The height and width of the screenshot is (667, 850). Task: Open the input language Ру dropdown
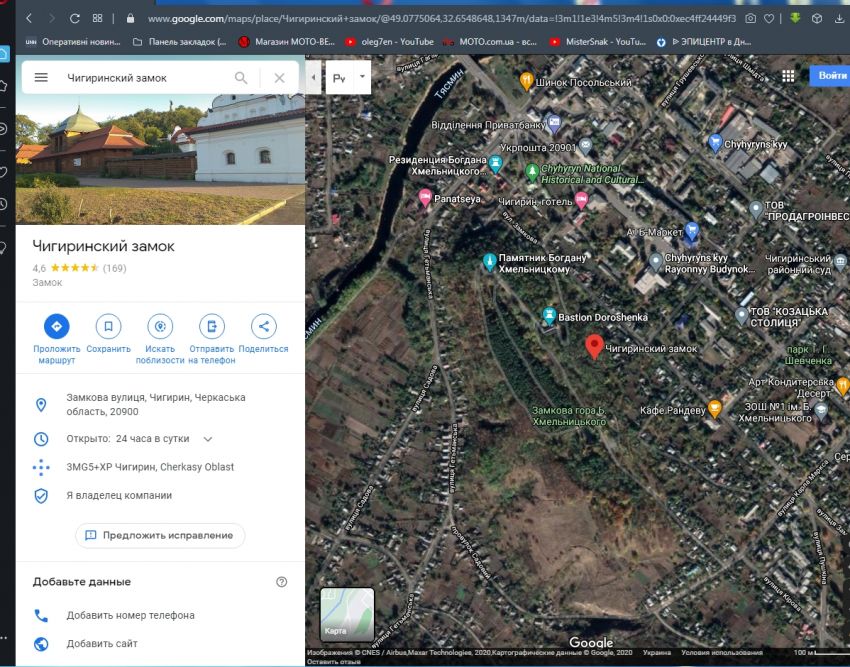pos(349,78)
